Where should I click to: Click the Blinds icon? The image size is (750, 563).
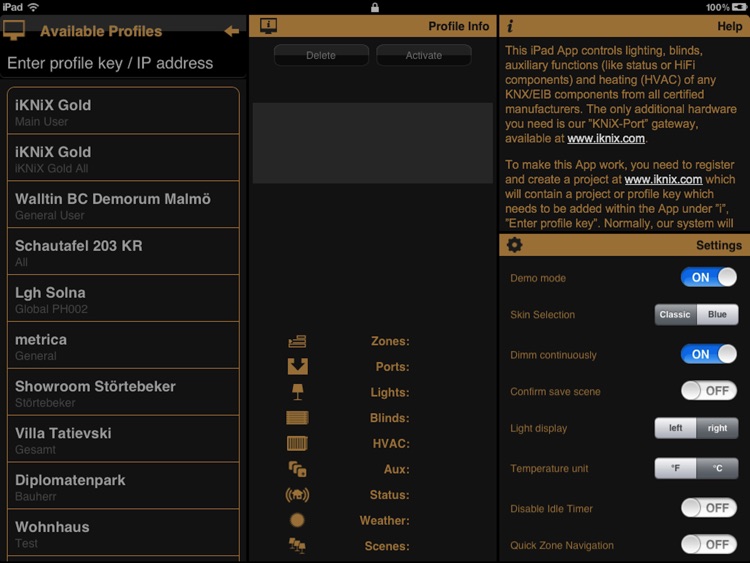pyautogui.click(x=298, y=418)
